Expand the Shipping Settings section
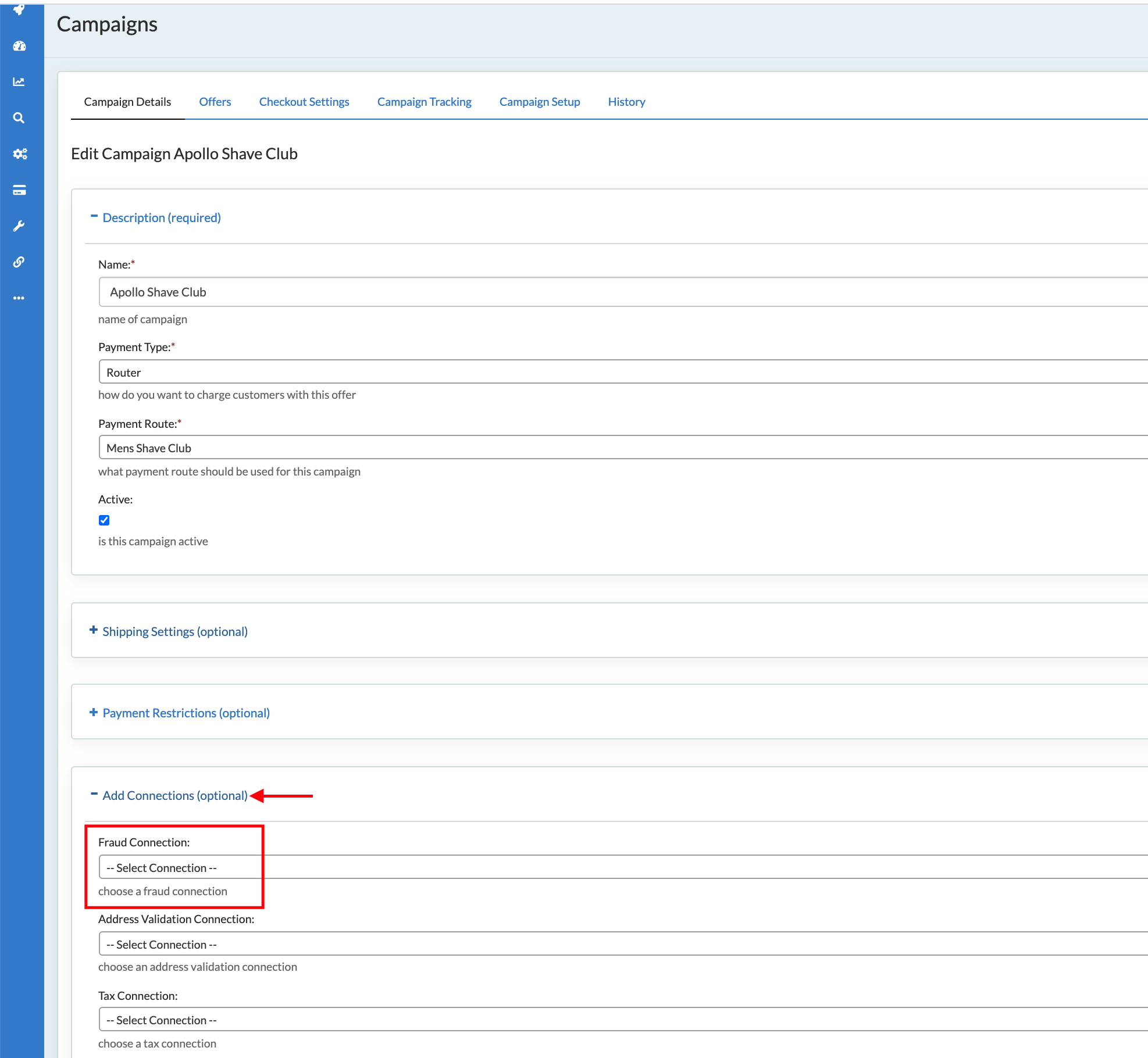 pos(174,631)
